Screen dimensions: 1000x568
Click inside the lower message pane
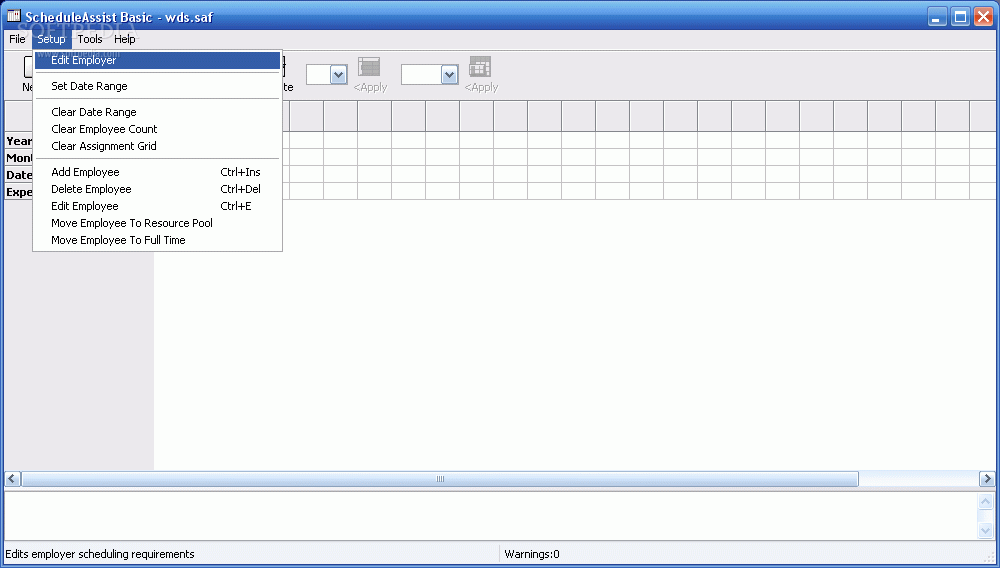tap(490, 516)
